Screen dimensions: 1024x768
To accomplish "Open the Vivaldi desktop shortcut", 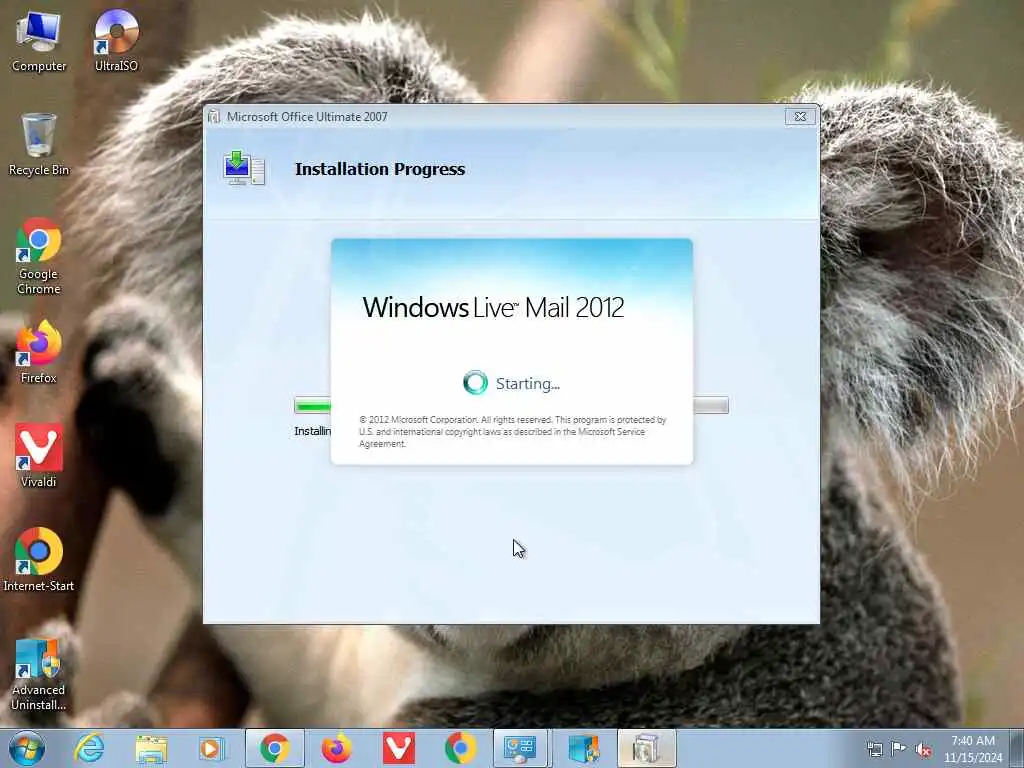I will pyautogui.click(x=39, y=456).
